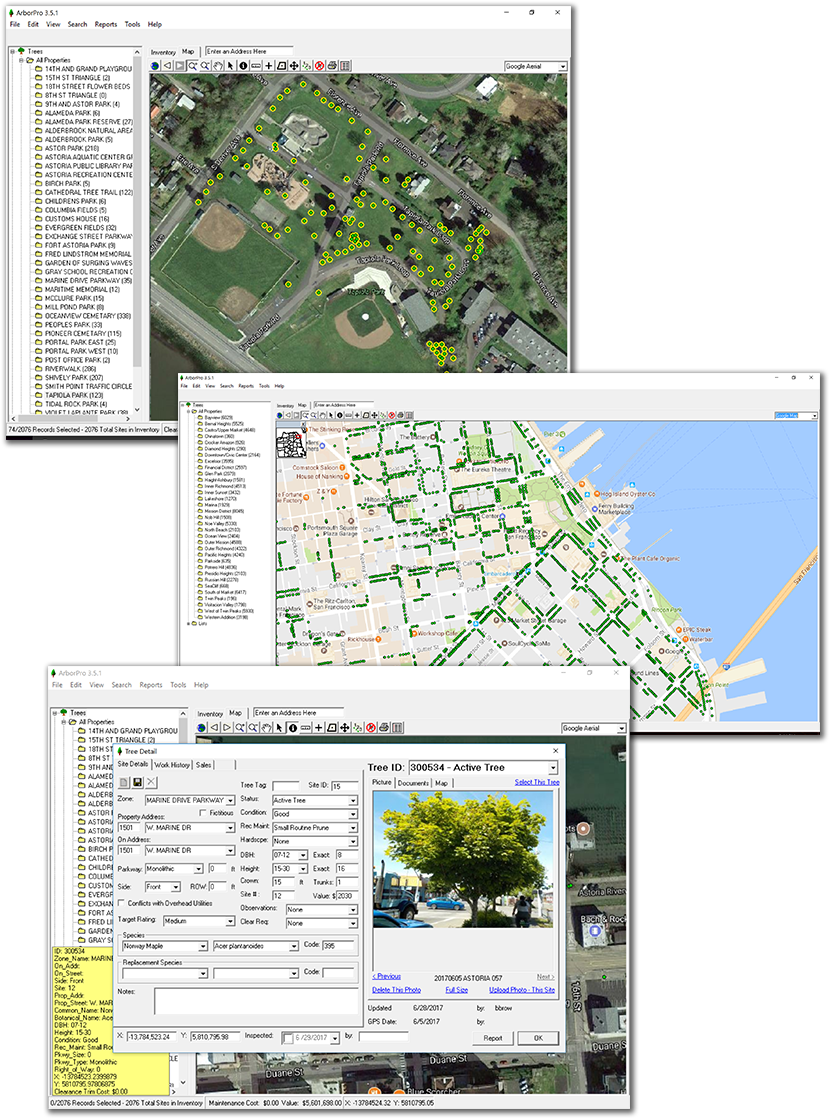The height and width of the screenshot is (1118, 829).
Task: Click the globe icon in the top window toolbar
Action: (155, 66)
